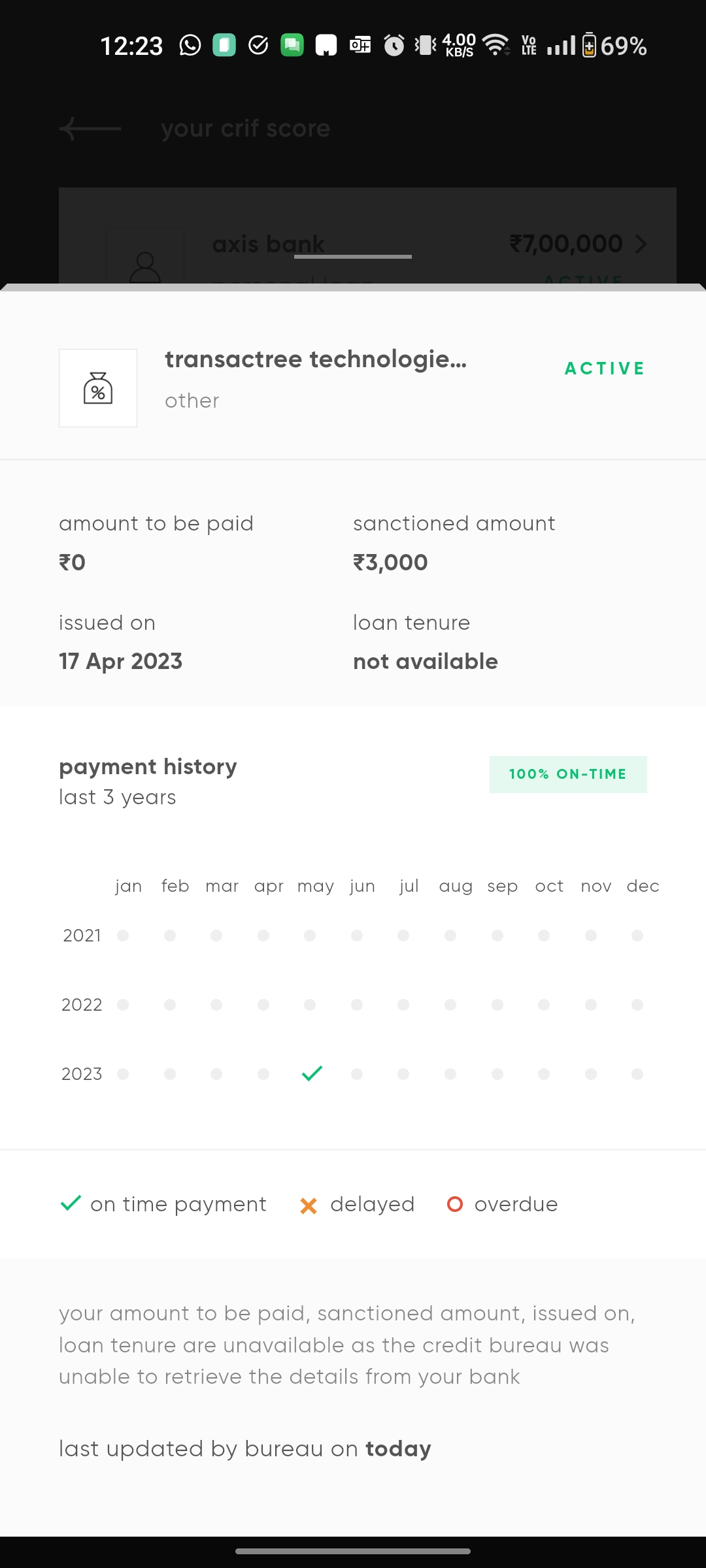
Task: Tap the green on-time checkmark for May 2023
Action: [x=312, y=1073]
